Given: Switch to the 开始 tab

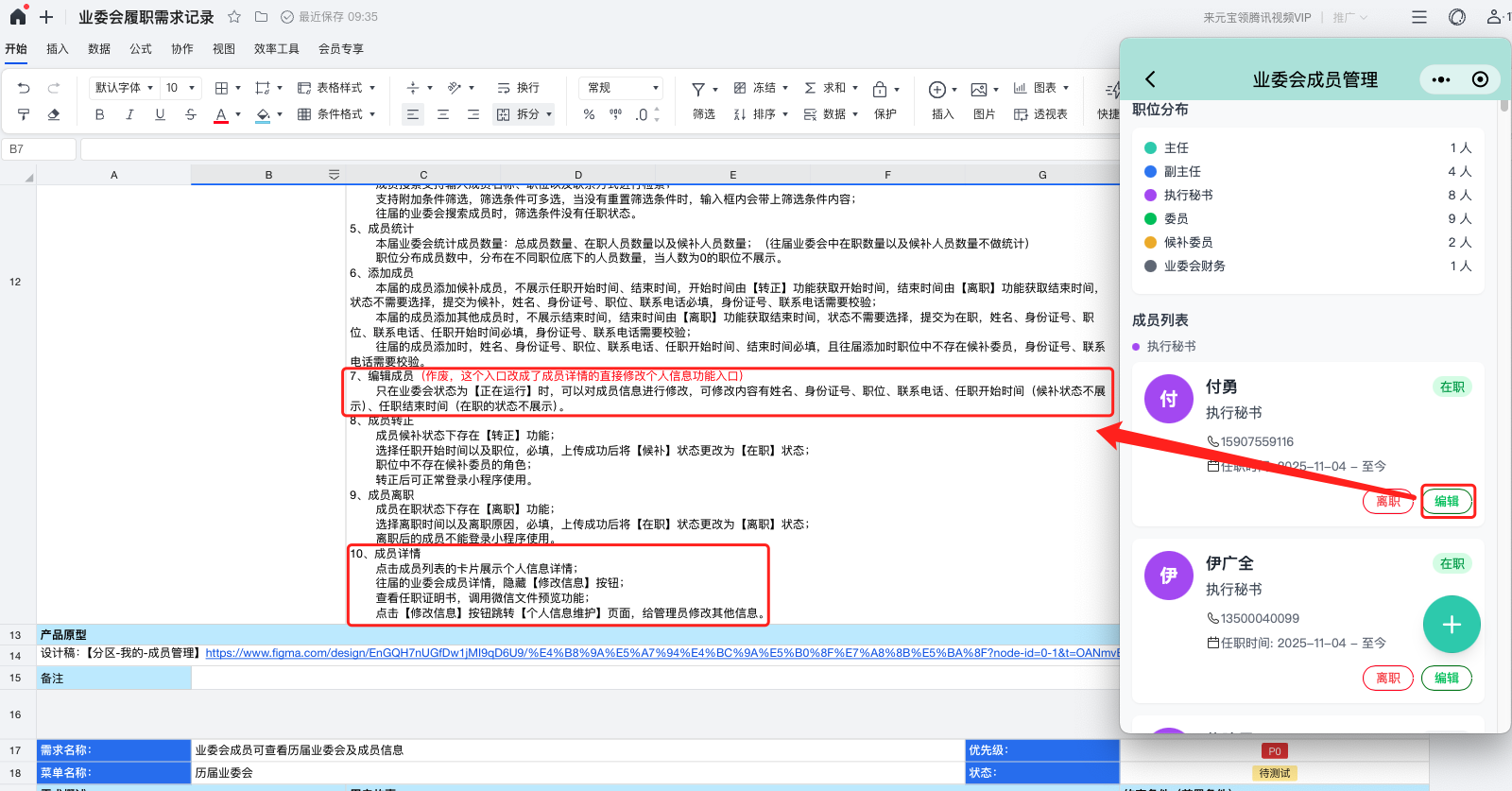Looking at the screenshot, I should coord(16,49).
